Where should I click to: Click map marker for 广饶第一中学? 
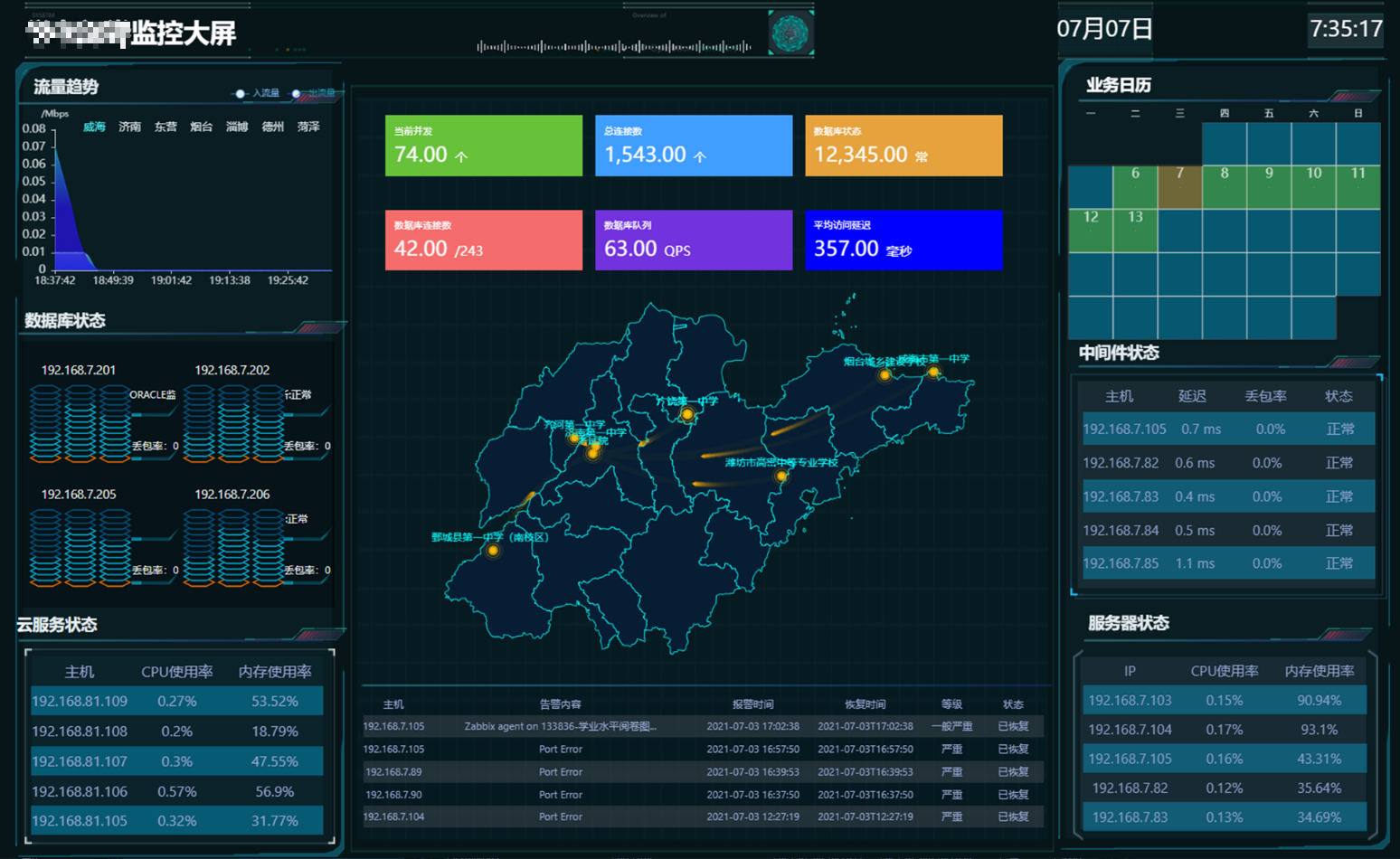[x=687, y=414]
